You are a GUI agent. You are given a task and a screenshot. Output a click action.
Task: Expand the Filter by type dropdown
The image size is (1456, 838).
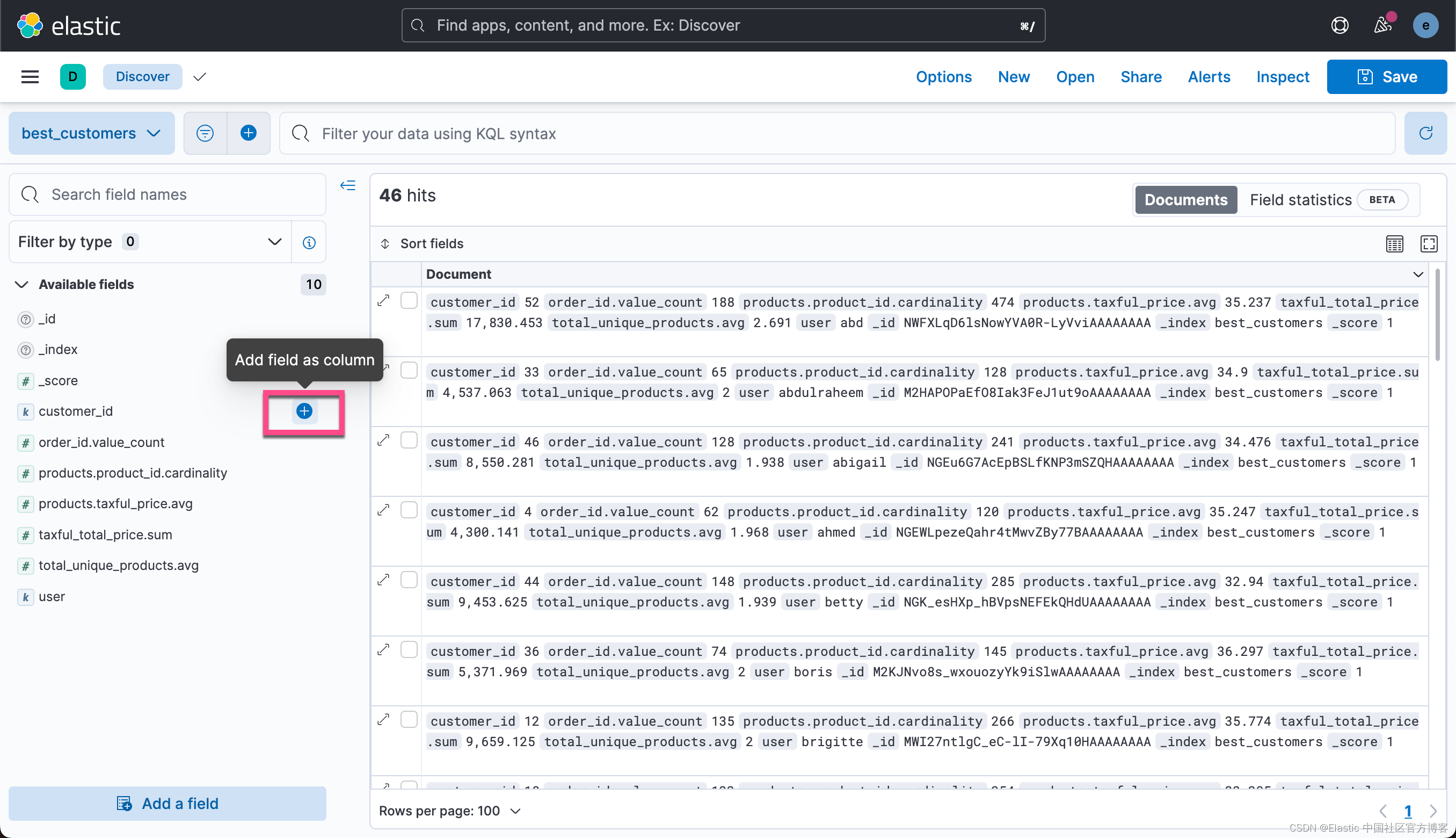[x=149, y=242]
